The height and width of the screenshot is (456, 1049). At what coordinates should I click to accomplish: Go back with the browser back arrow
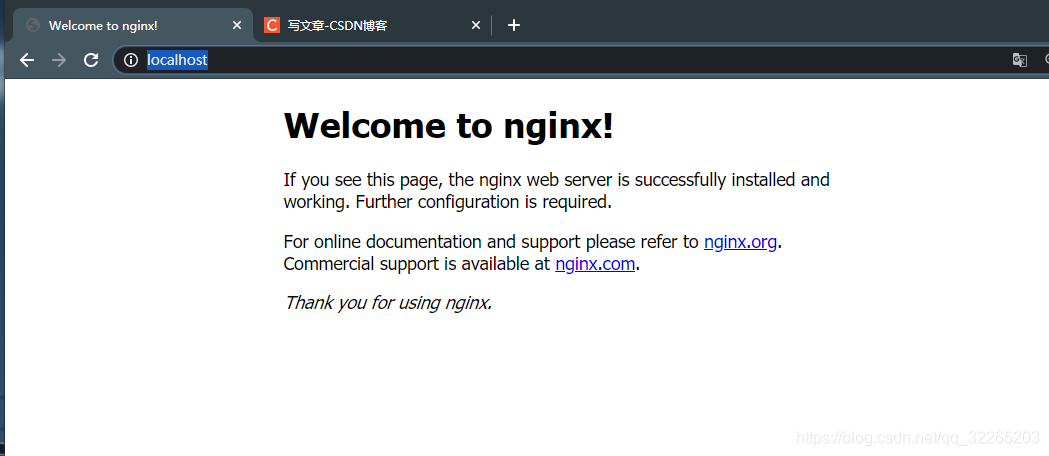27,60
